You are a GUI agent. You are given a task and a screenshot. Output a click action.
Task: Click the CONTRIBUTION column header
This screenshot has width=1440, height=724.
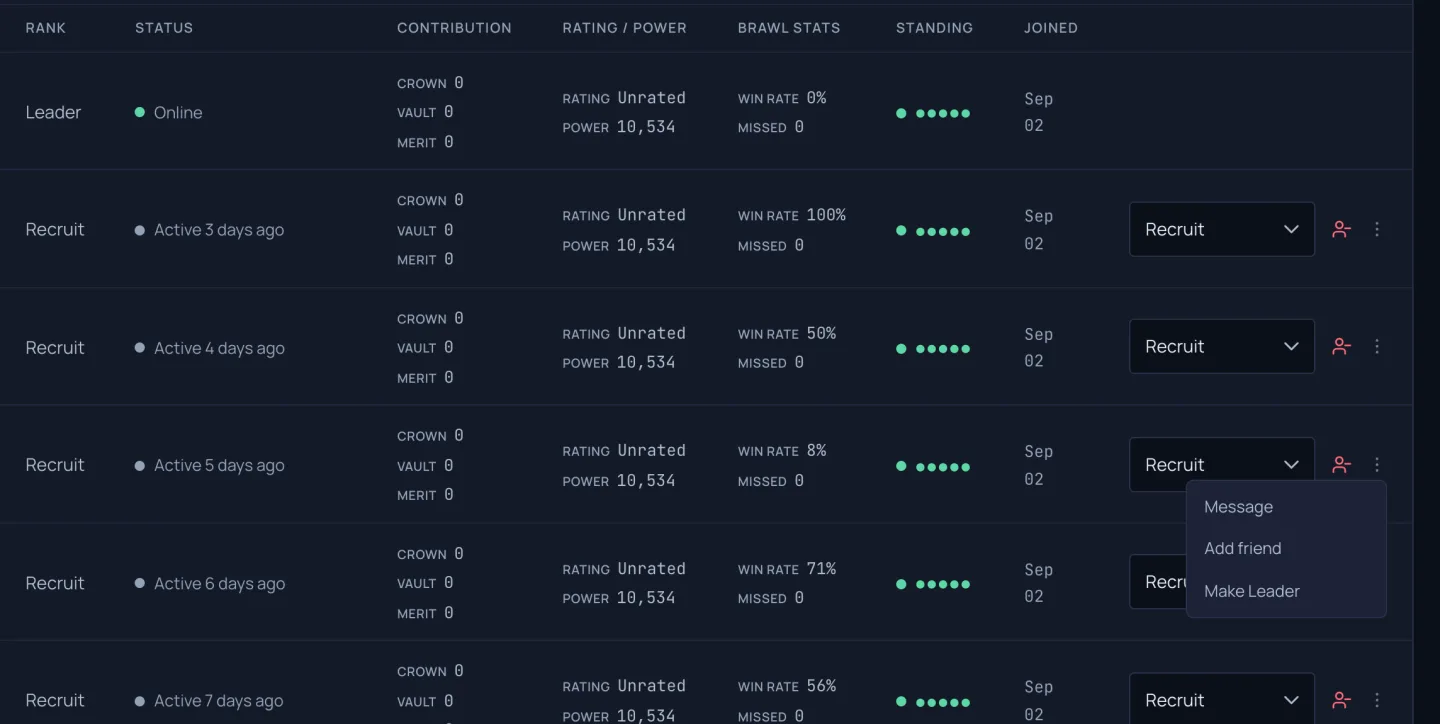tap(454, 28)
